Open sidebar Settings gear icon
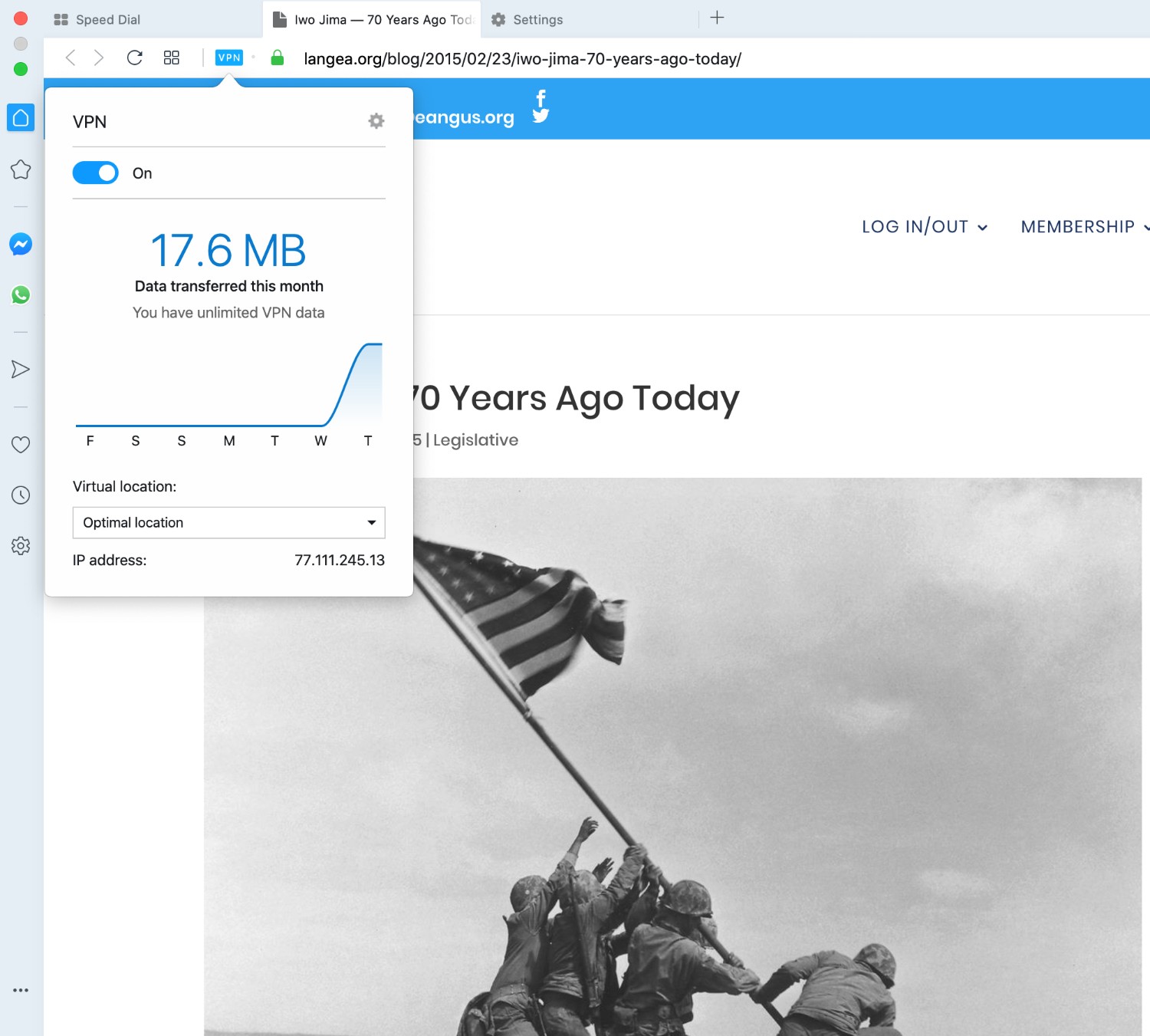Viewport: 1150px width, 1036px height. (21, 546)
